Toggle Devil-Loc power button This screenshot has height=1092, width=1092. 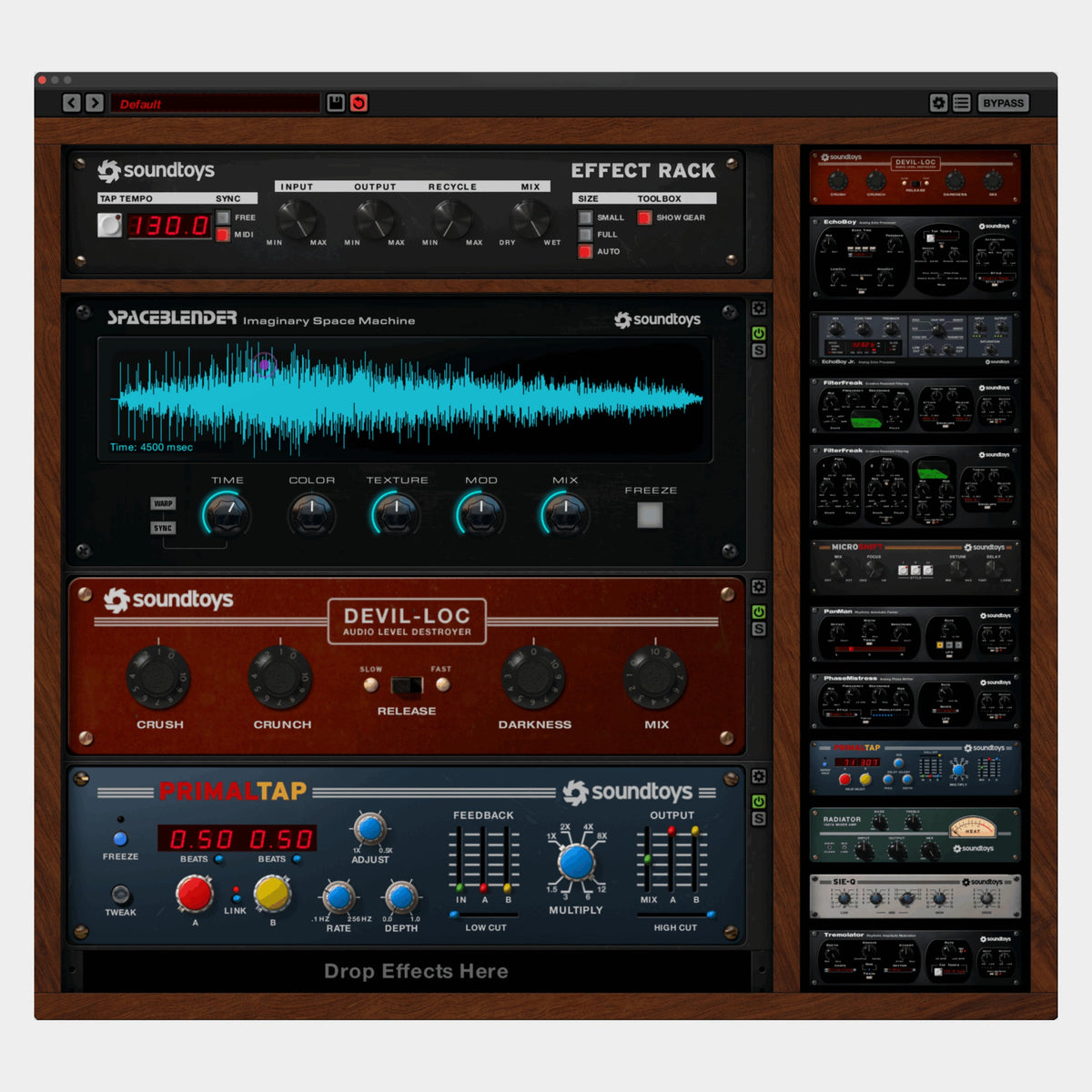click(x=759, y=612)
